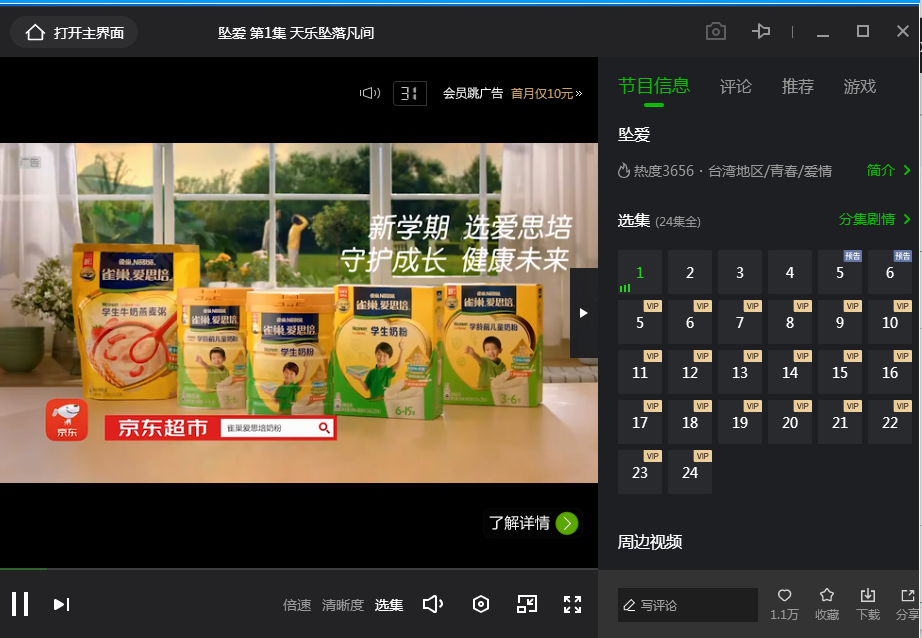
Task: Select VIP episode 11
Action: click(640, 372)
